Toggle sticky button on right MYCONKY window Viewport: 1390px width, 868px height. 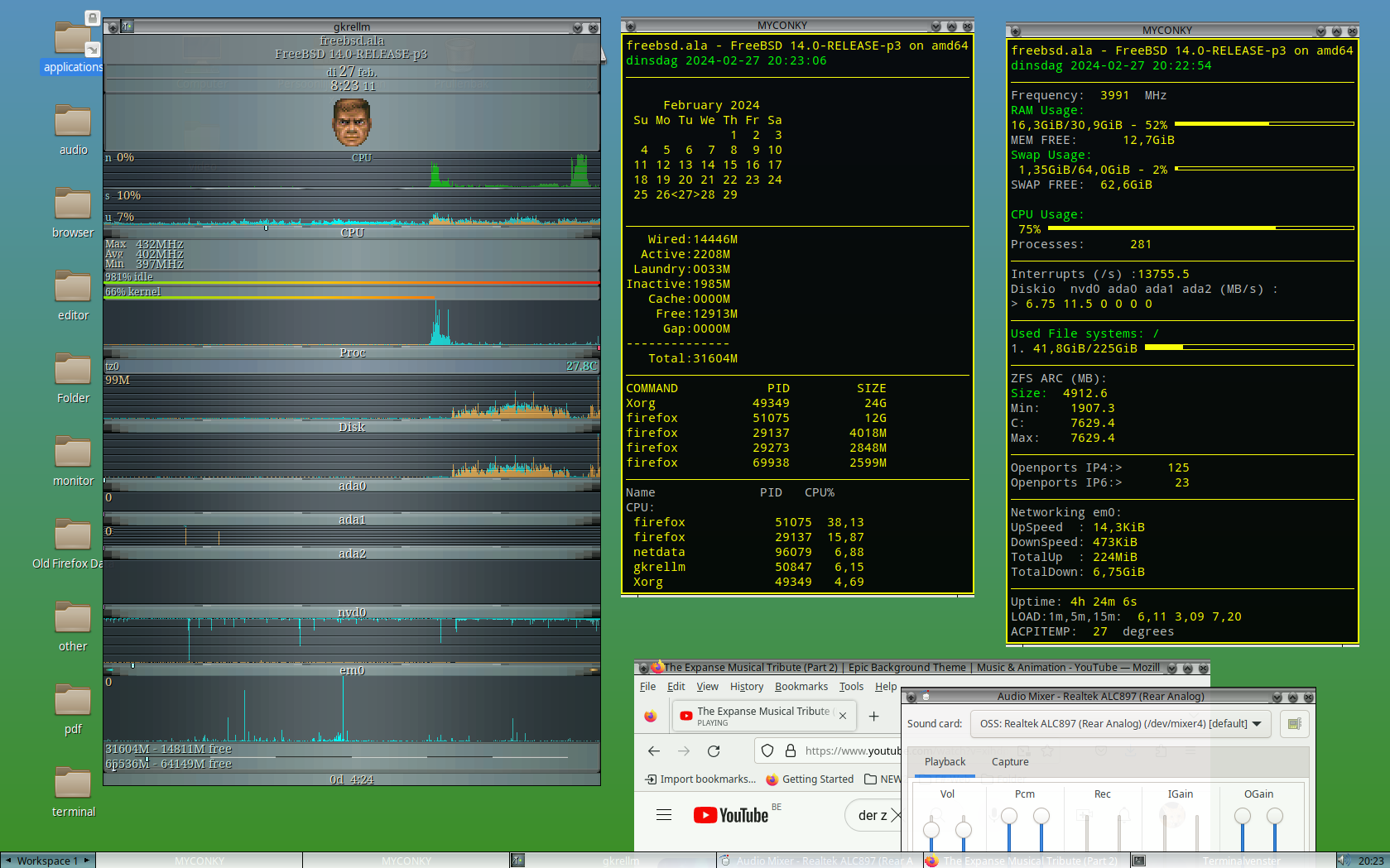1015,31
